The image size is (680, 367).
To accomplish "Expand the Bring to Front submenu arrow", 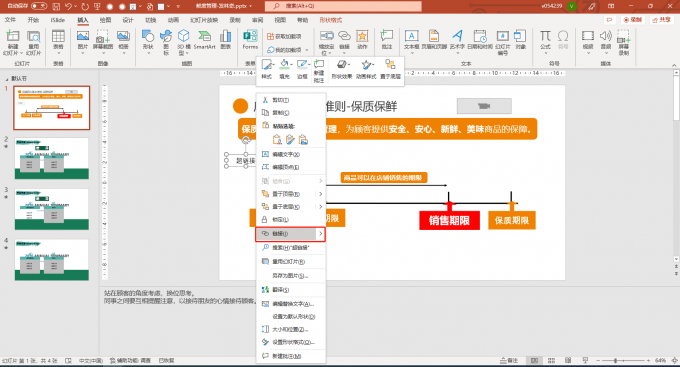I will [320, 194].
